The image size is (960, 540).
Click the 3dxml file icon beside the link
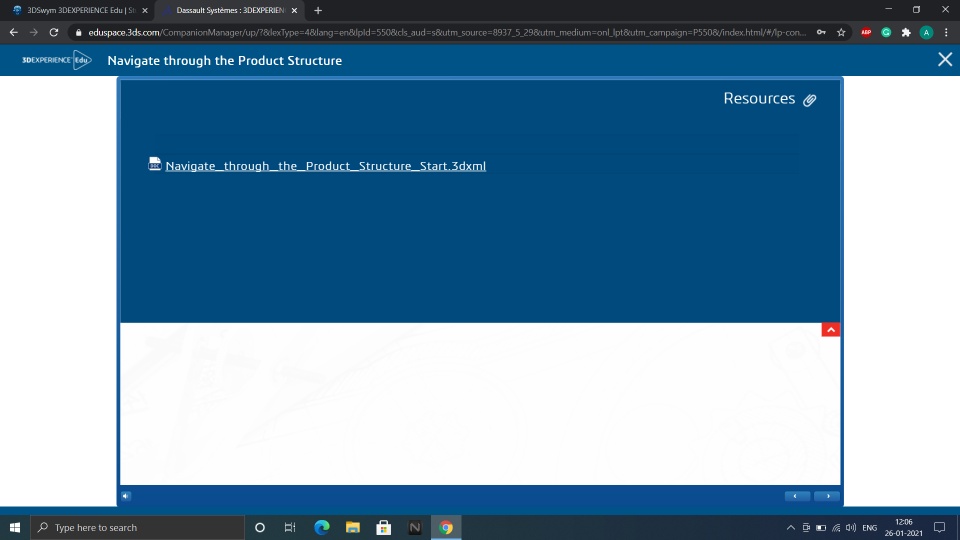pos(155,163)
